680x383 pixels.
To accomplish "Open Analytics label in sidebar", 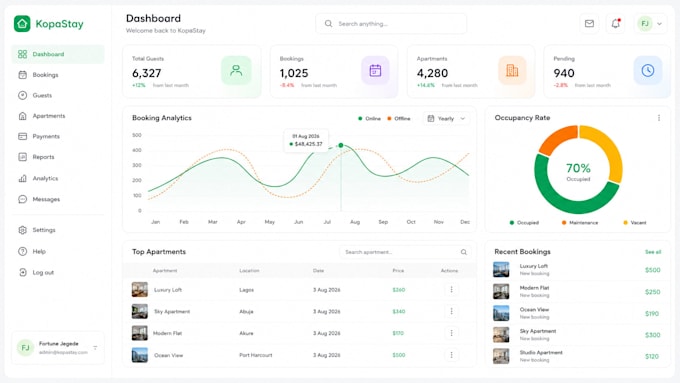I will click(x=45, y=178).
